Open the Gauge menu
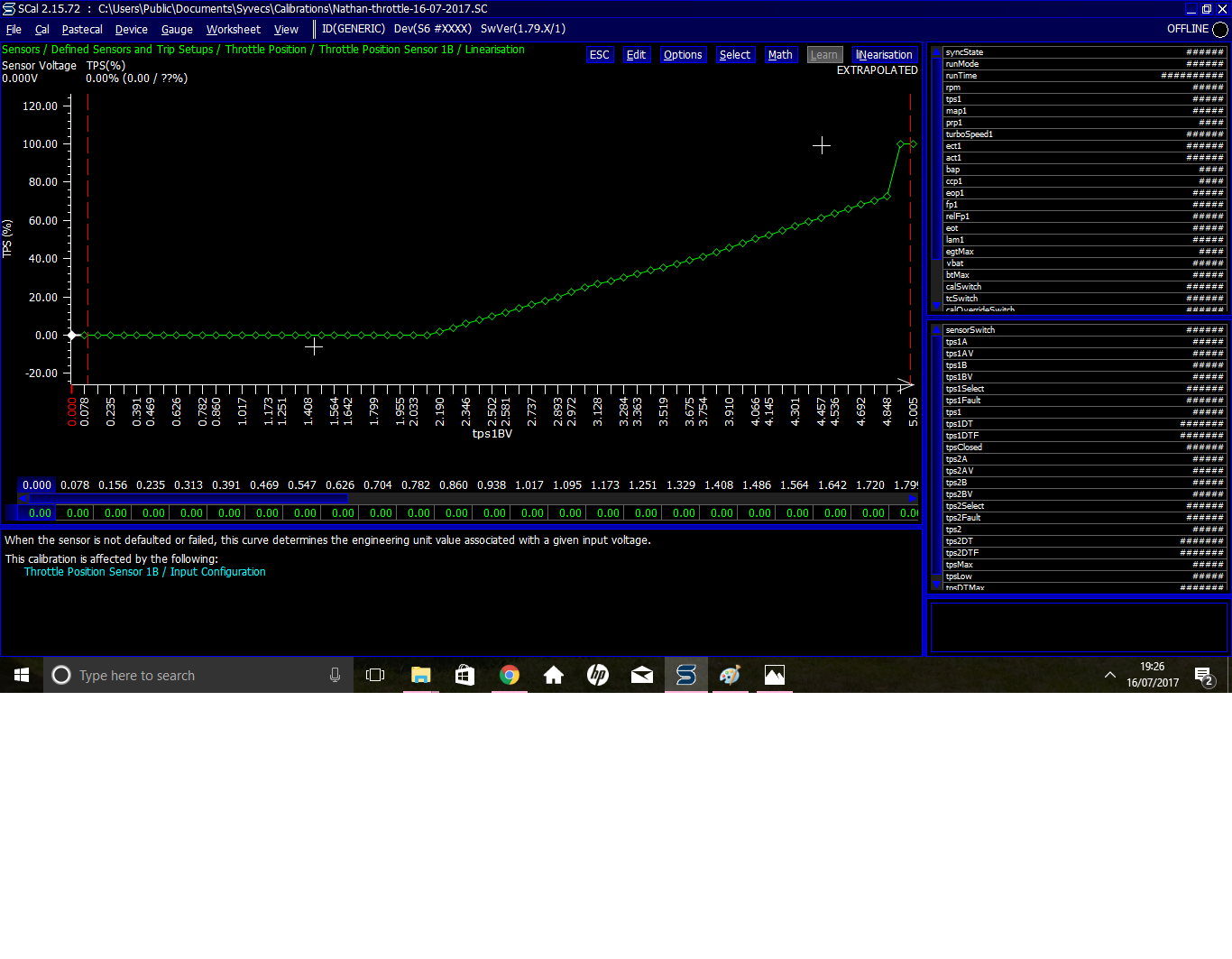 (x=177, y=30)
